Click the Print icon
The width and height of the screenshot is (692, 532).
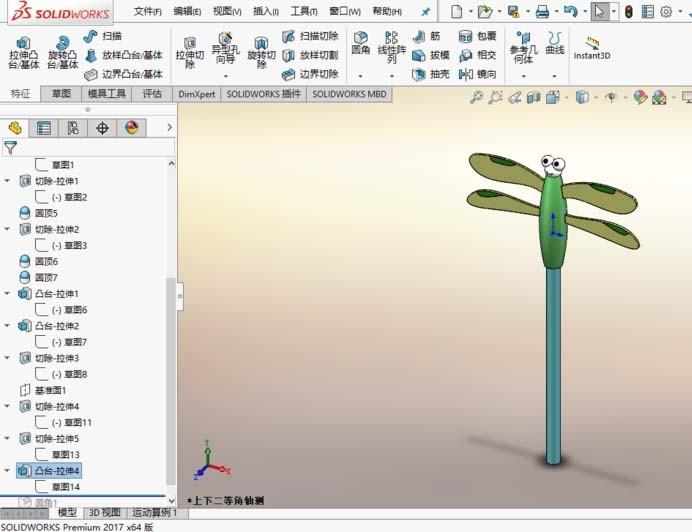coord(542,11)
